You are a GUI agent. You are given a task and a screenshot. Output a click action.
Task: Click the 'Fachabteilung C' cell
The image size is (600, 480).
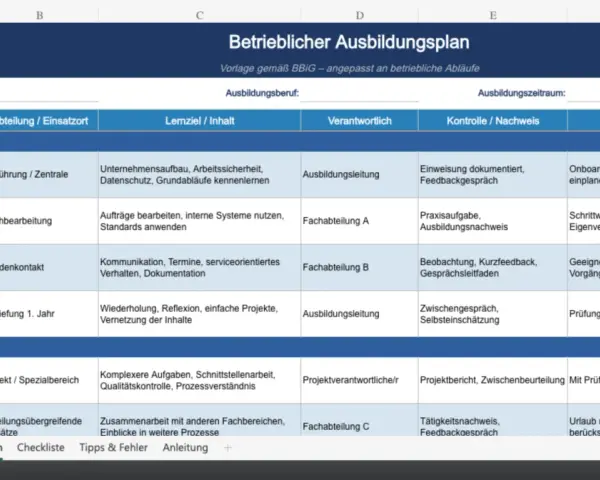click(359, 420)
